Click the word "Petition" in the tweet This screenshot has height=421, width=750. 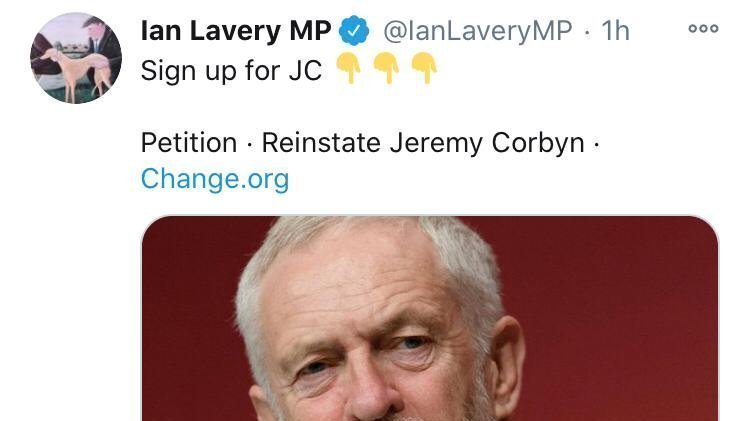click(x=189, y=142)
